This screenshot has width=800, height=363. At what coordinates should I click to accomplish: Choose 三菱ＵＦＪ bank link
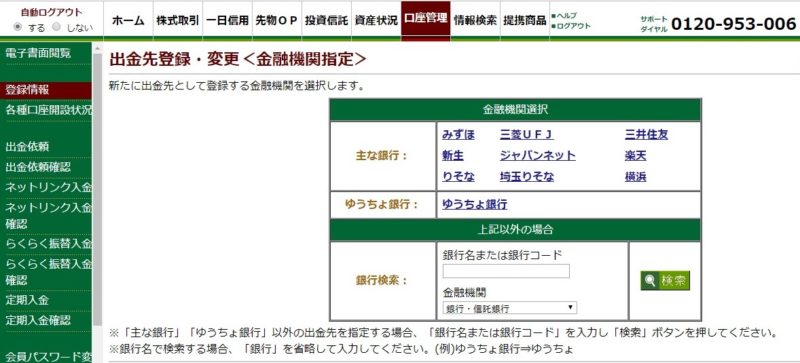527,135
